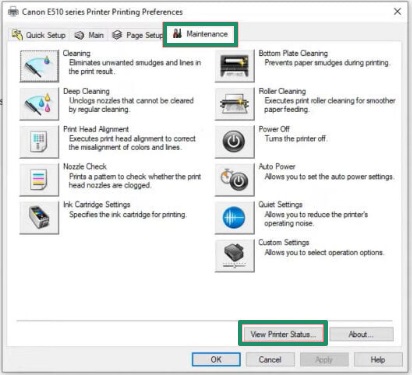Click the 'Nozzle Check' label text
Viewport: 412px width, 375px height.
(85, 166)
